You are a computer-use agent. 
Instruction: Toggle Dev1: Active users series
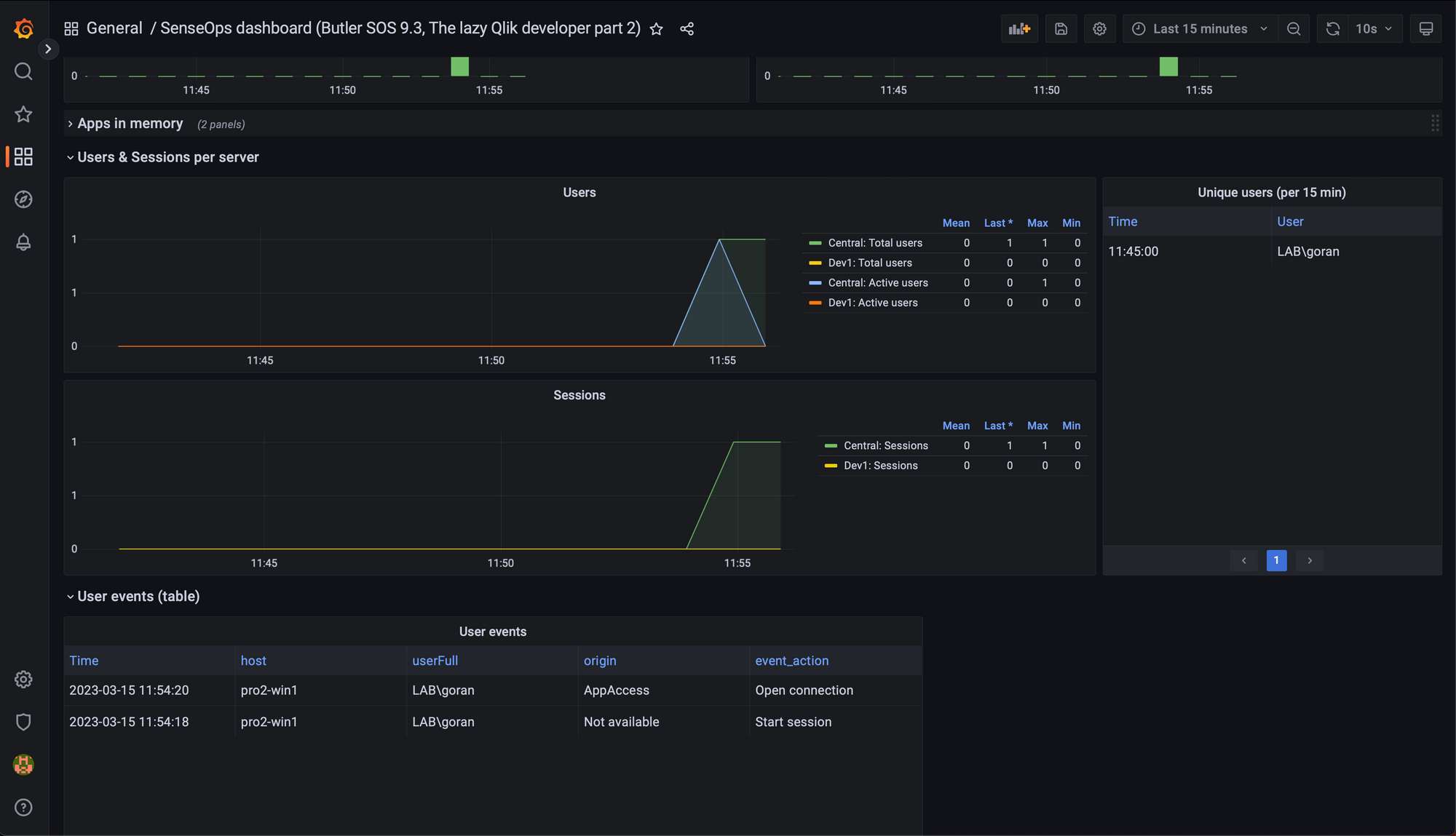pos(873,303)
